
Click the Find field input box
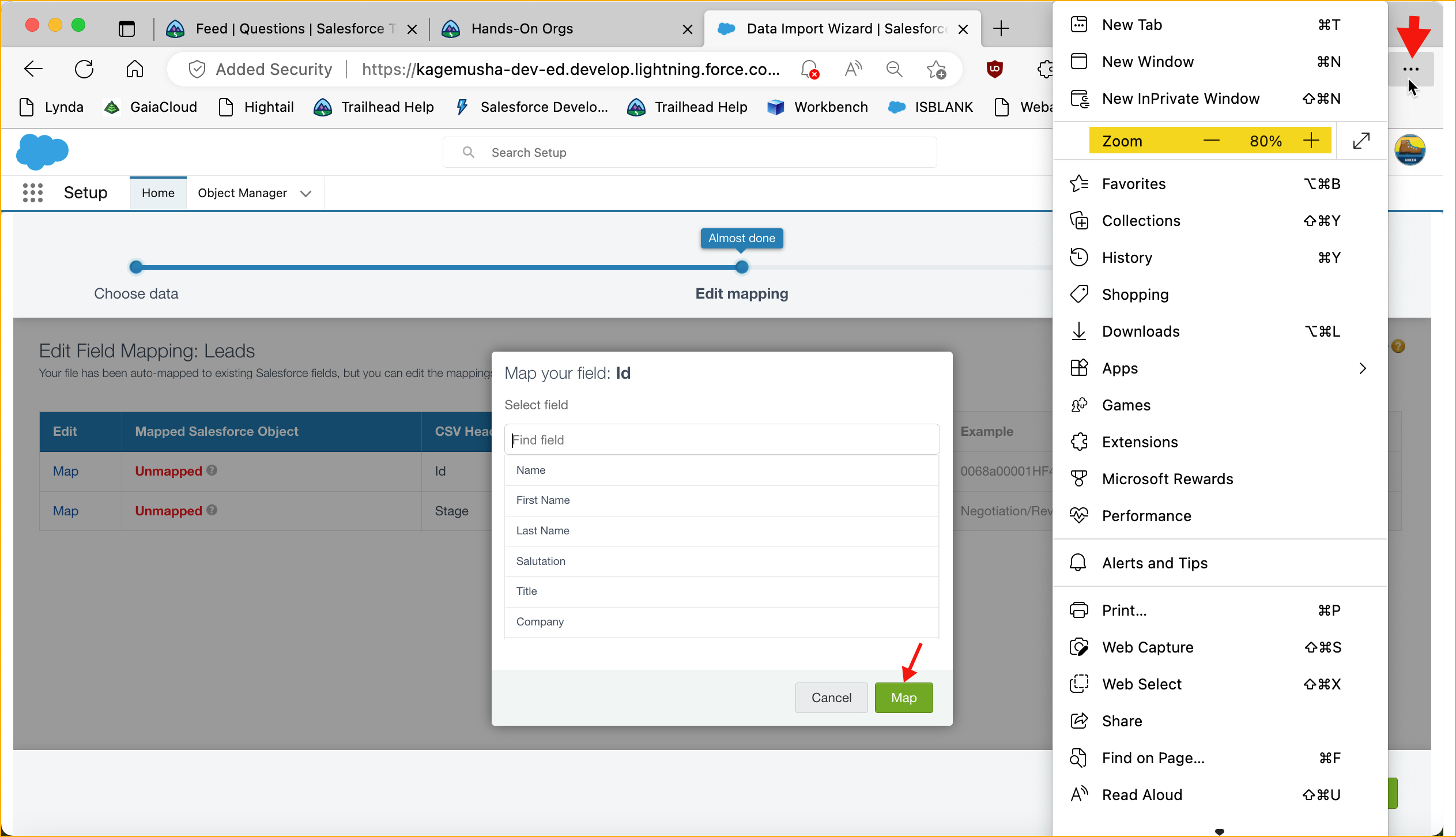pyautogui.click(x=721, y=440)
